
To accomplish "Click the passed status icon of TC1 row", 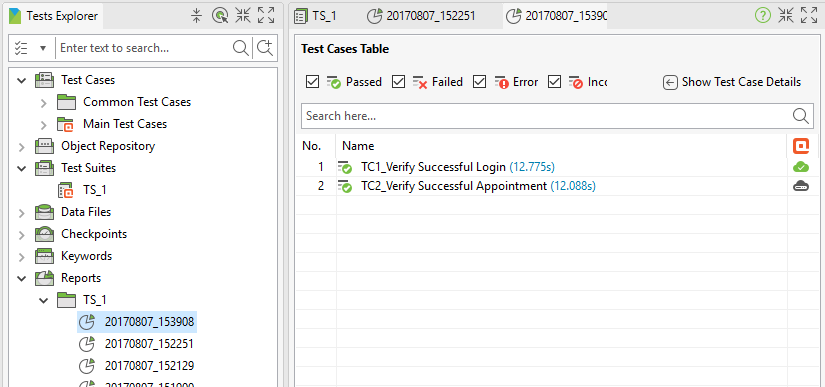I will pyautogui.click(x=345, y=167).
